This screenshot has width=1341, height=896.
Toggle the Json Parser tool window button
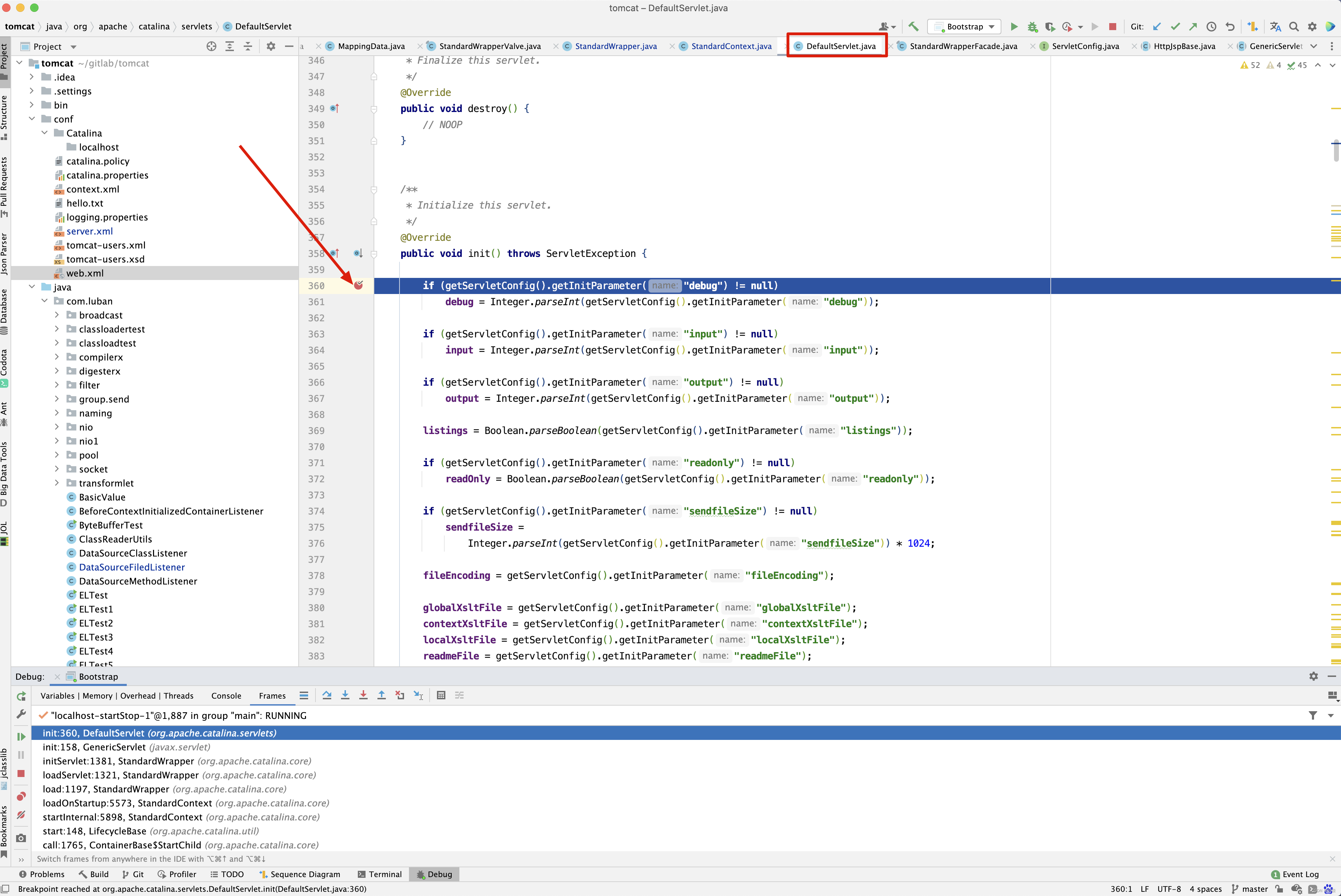[5, 253]
